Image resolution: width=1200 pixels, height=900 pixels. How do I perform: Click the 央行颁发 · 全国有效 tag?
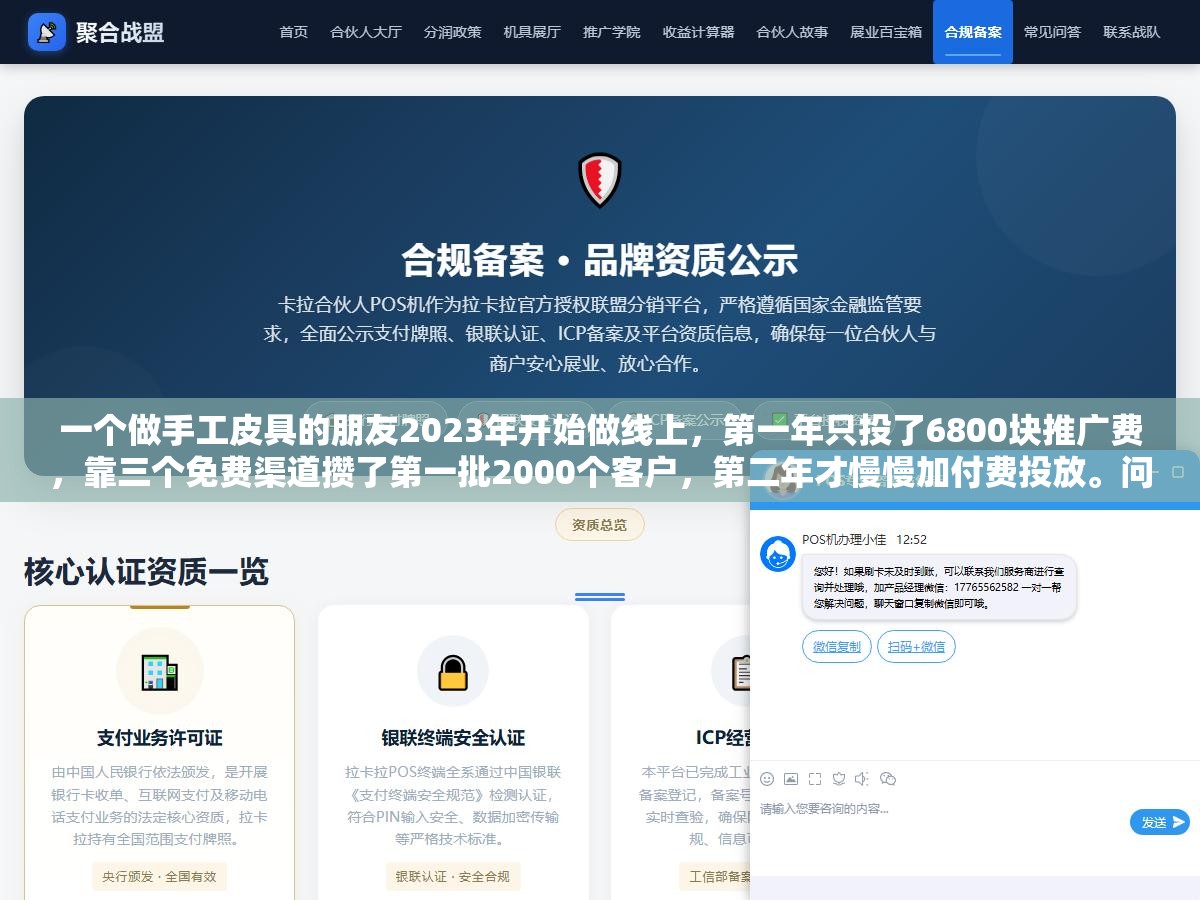[159, 876]
